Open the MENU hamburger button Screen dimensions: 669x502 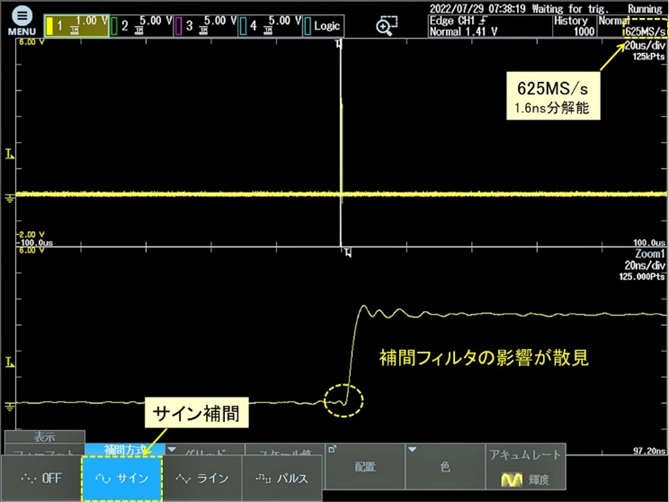(22, 21)
